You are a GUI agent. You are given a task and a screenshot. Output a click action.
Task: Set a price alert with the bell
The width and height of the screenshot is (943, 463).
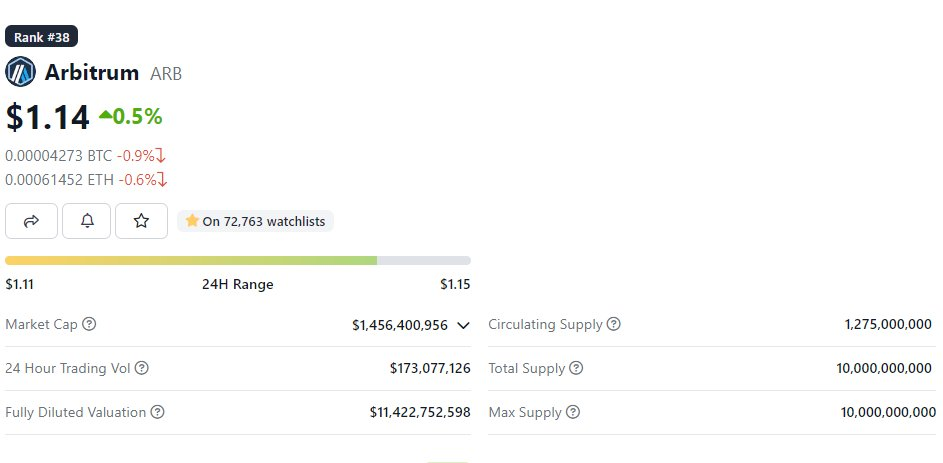point(86,221)
